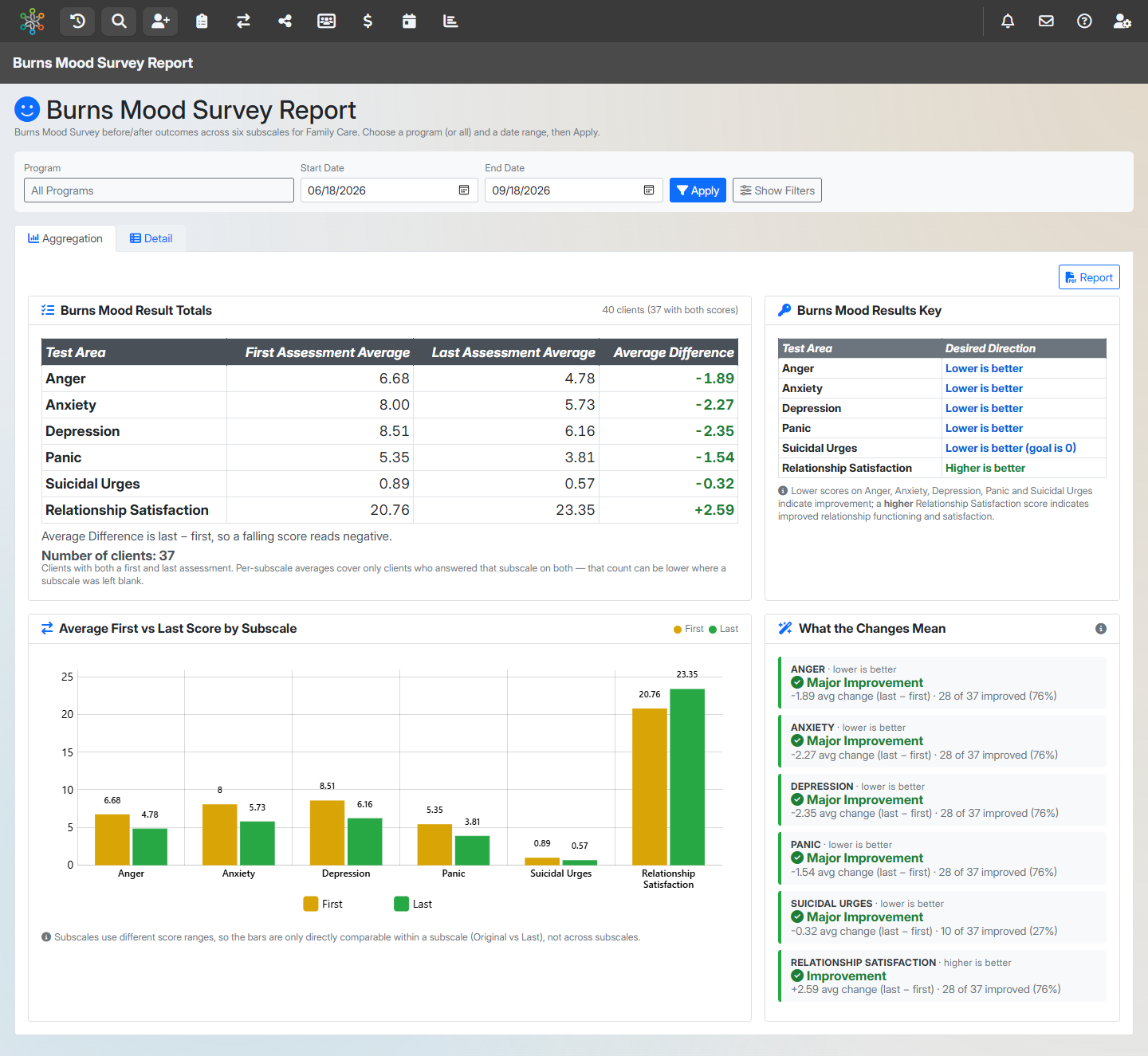Open the clipboard icon in top navbar
Screen dimensions: 1148x1056
[202, 21]
